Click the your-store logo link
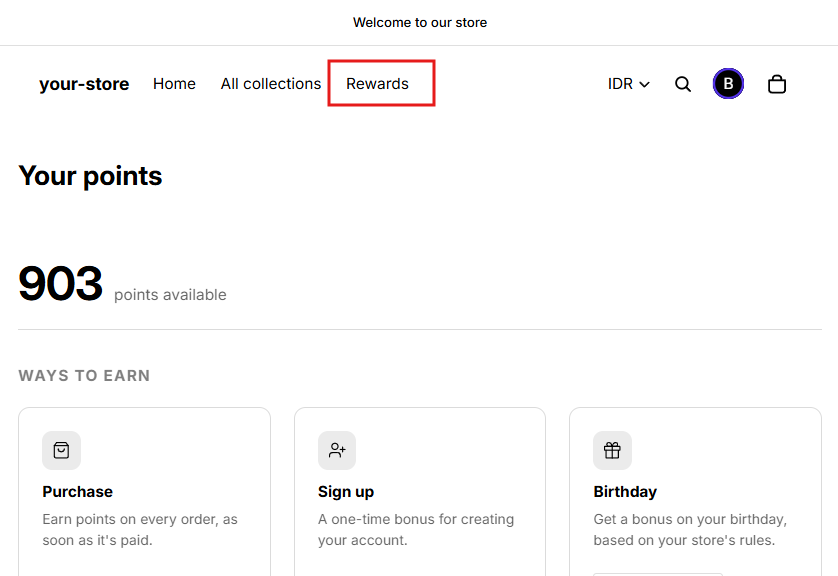 point(84,84)
